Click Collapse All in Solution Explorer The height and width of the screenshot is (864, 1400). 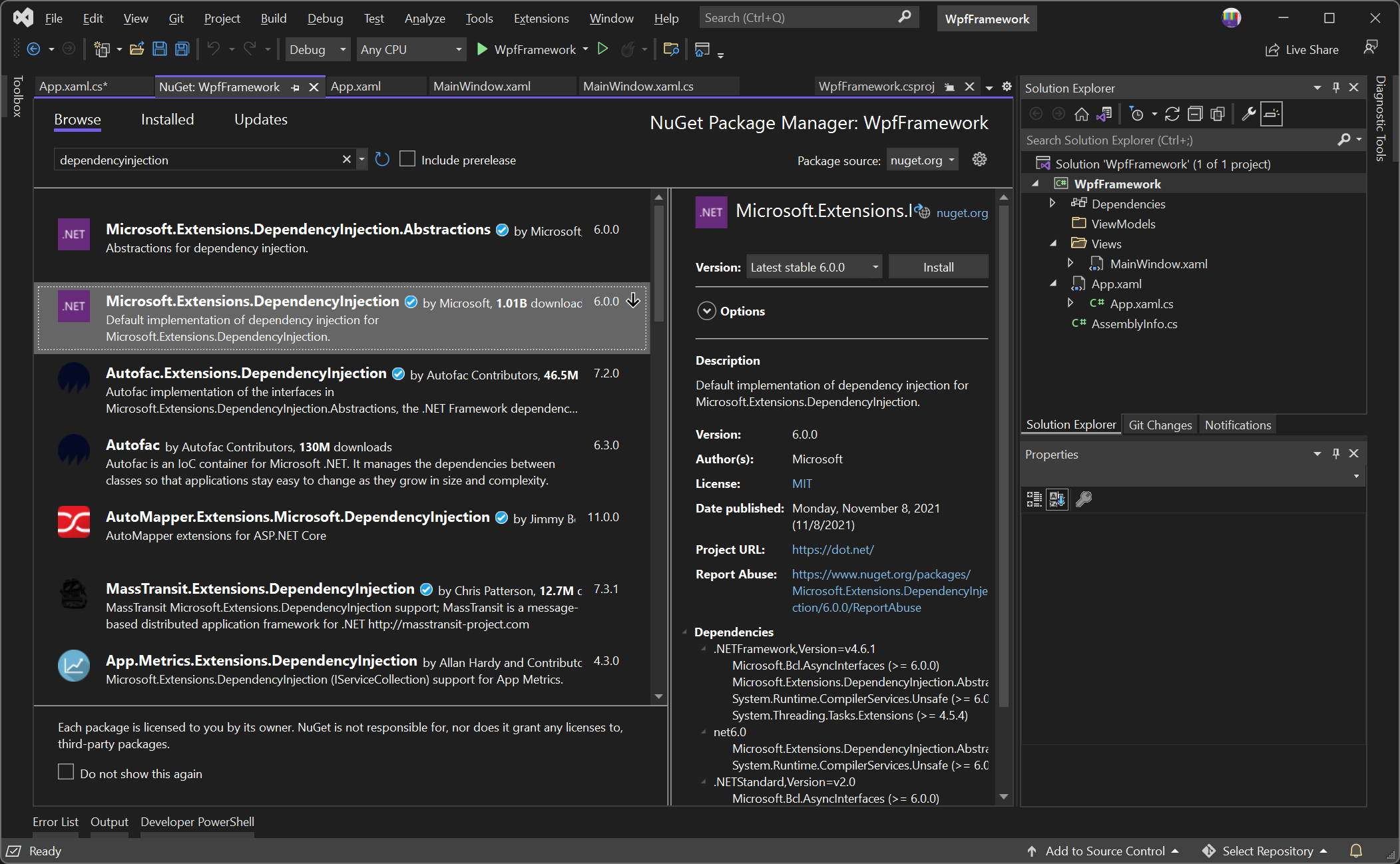click(1195, 114)
